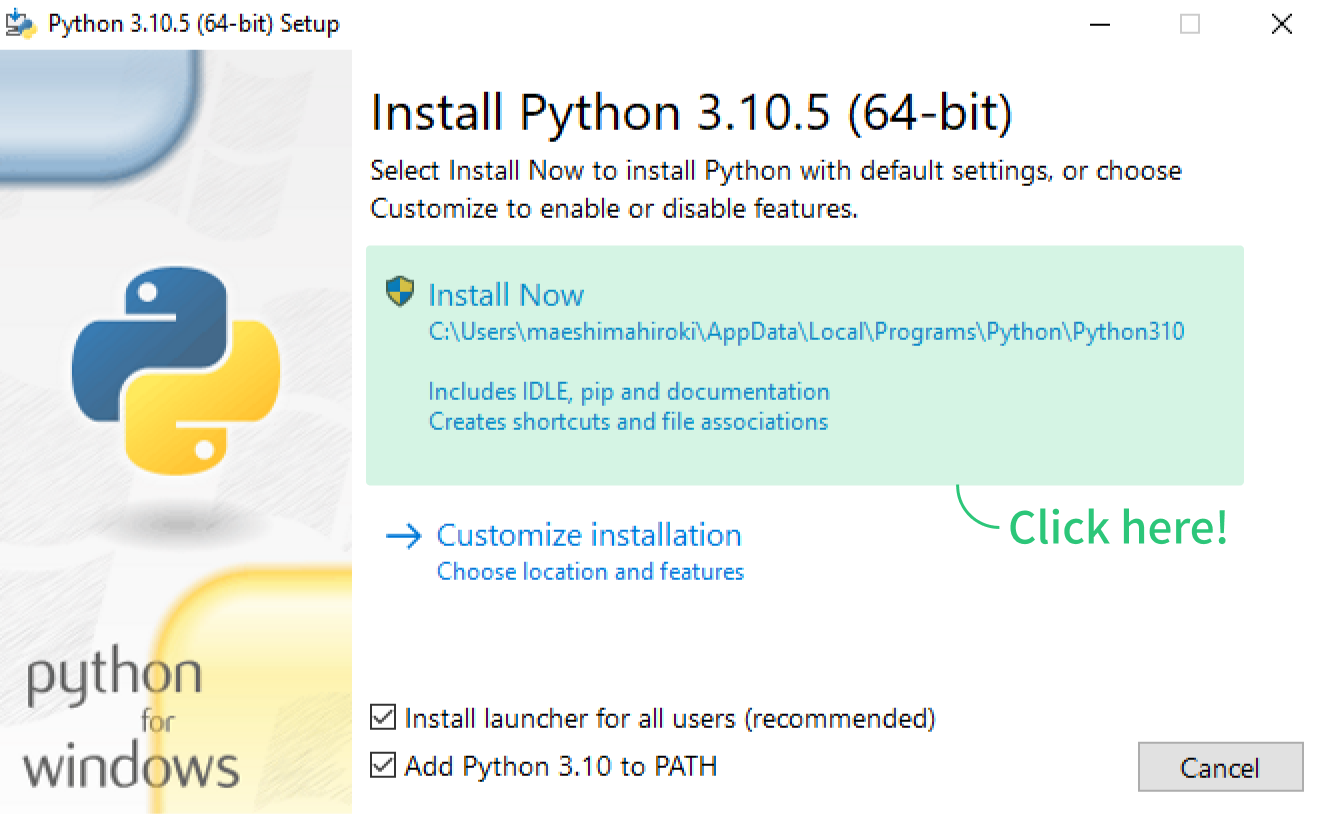Close the Python Setup window

coord(1281,24)
